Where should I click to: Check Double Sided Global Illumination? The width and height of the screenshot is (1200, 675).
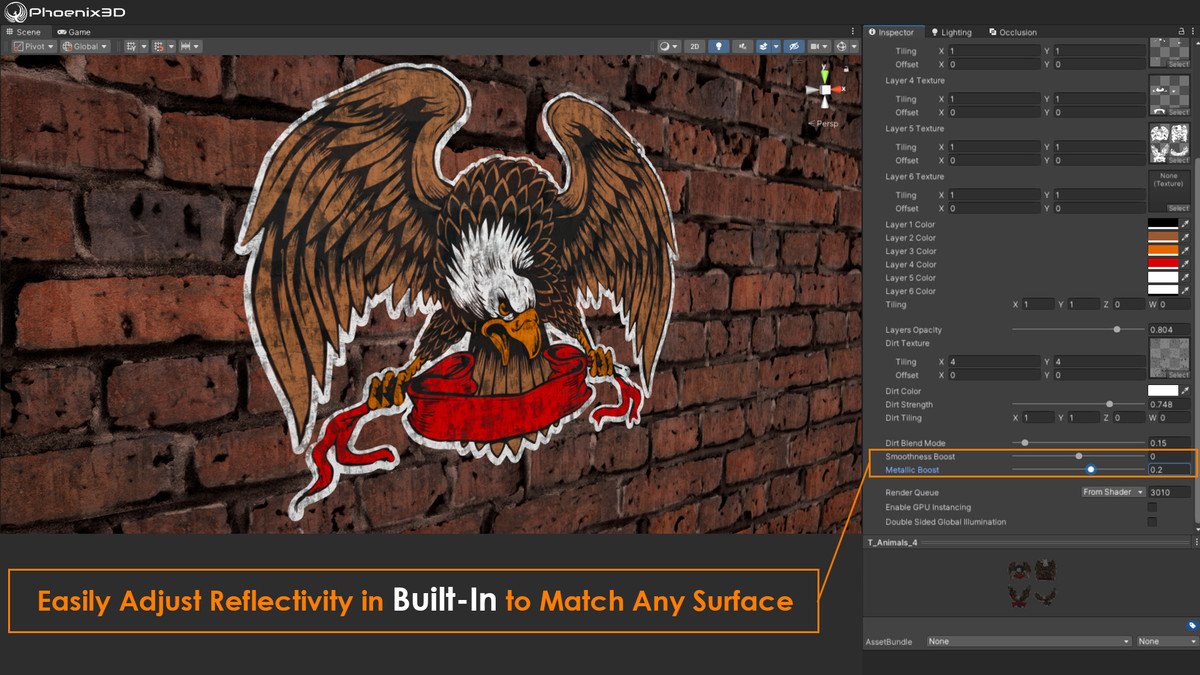coord(1152,522)
